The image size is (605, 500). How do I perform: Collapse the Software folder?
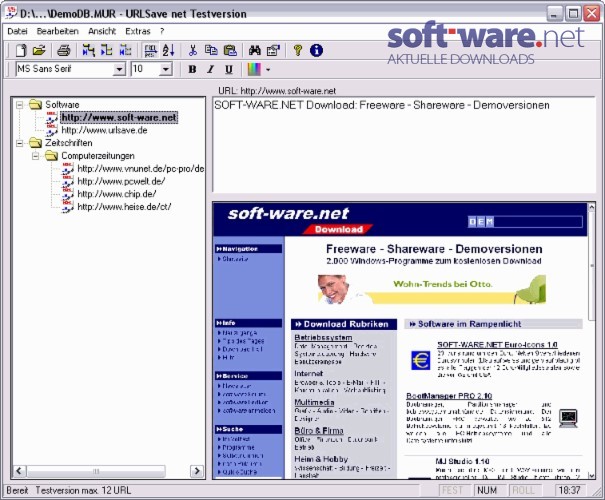click(20, 105)
